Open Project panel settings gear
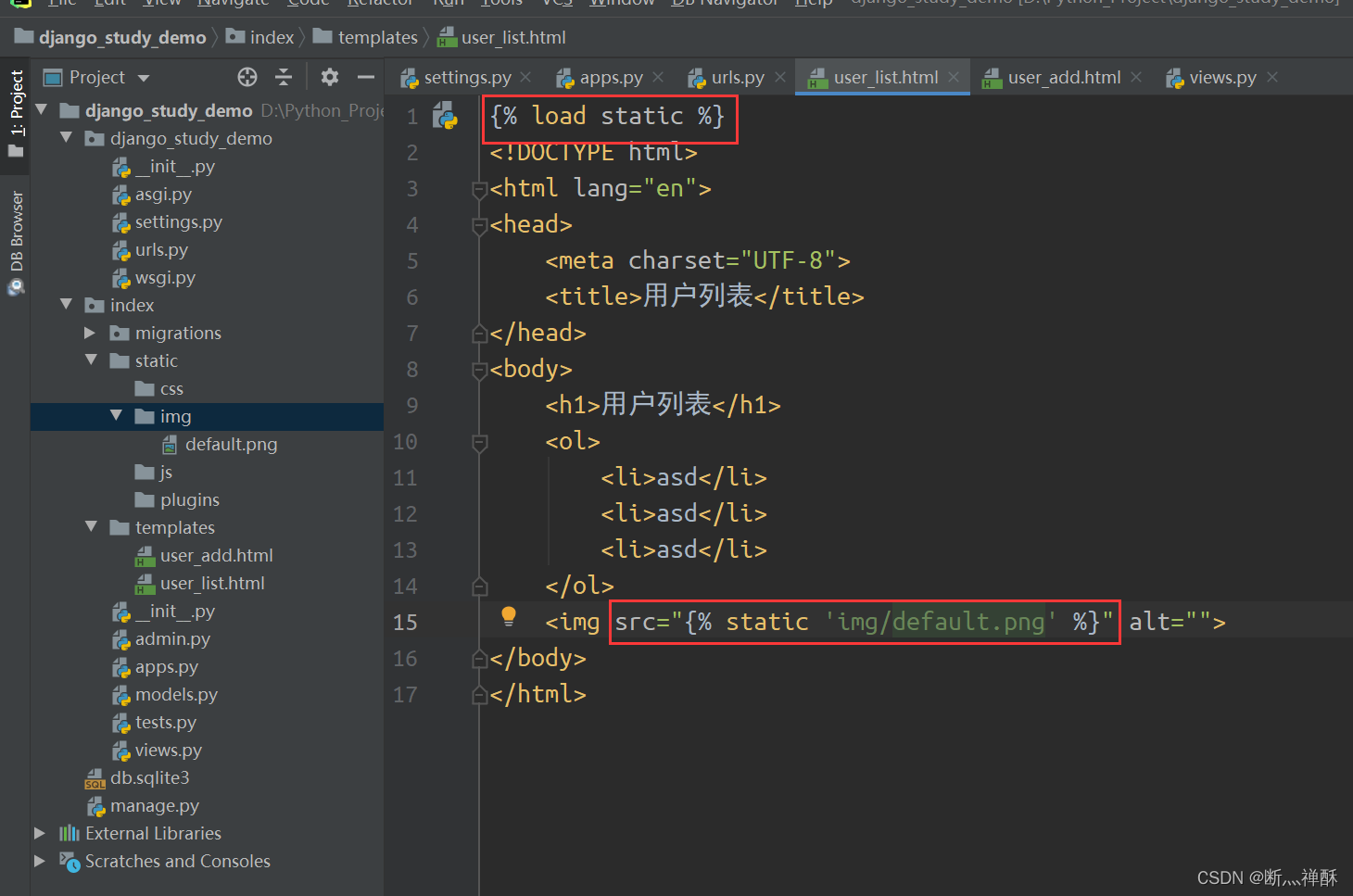1353x896 pixels. click(329, 77)
